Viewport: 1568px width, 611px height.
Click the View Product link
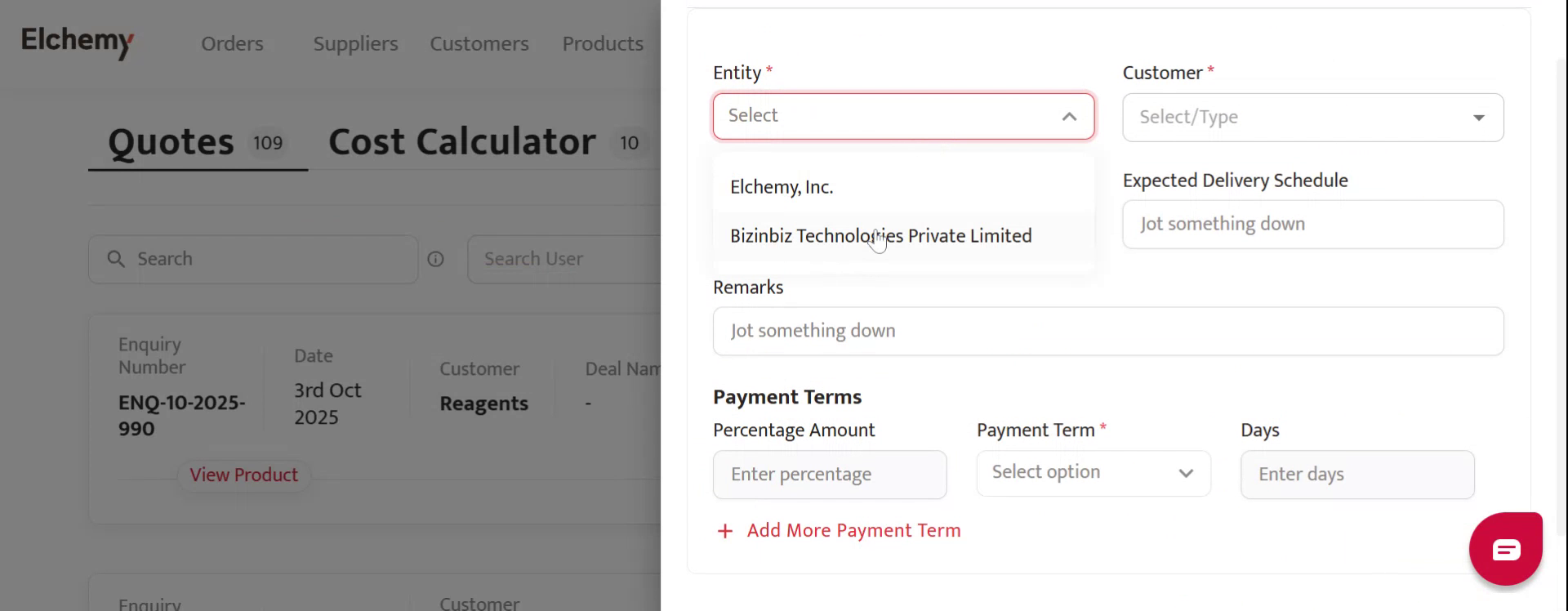[x=243, y=475]
